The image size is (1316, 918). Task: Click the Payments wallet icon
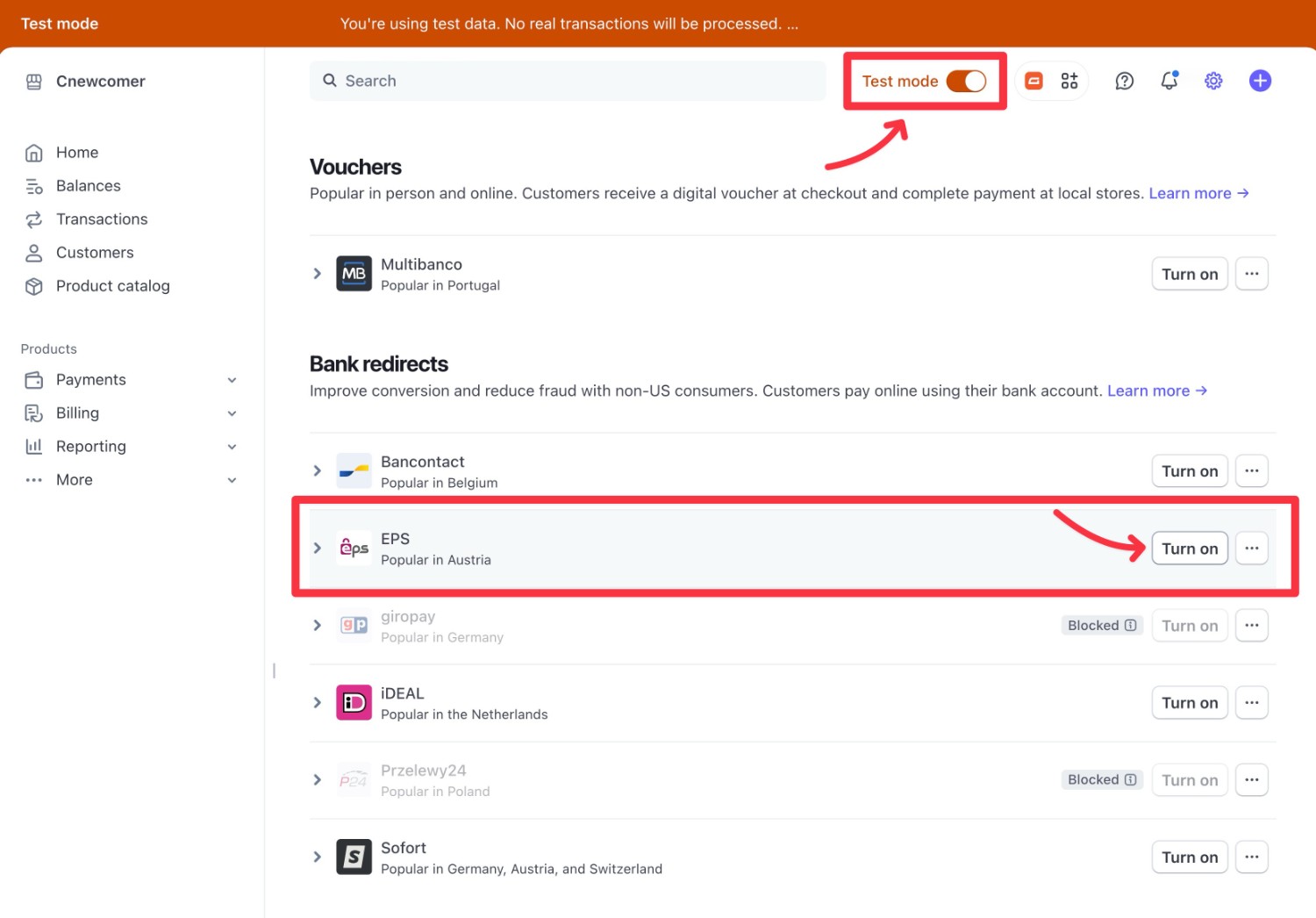pos(34,380)
